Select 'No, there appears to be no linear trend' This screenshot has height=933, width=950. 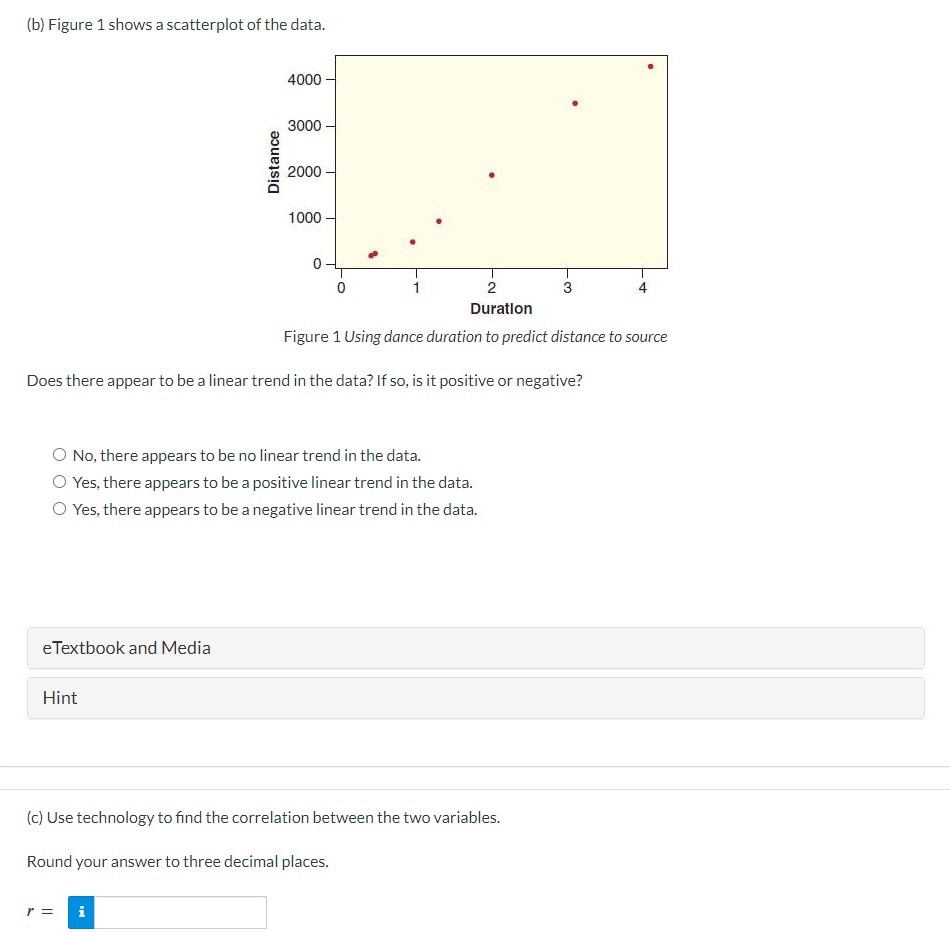(60, 454)
